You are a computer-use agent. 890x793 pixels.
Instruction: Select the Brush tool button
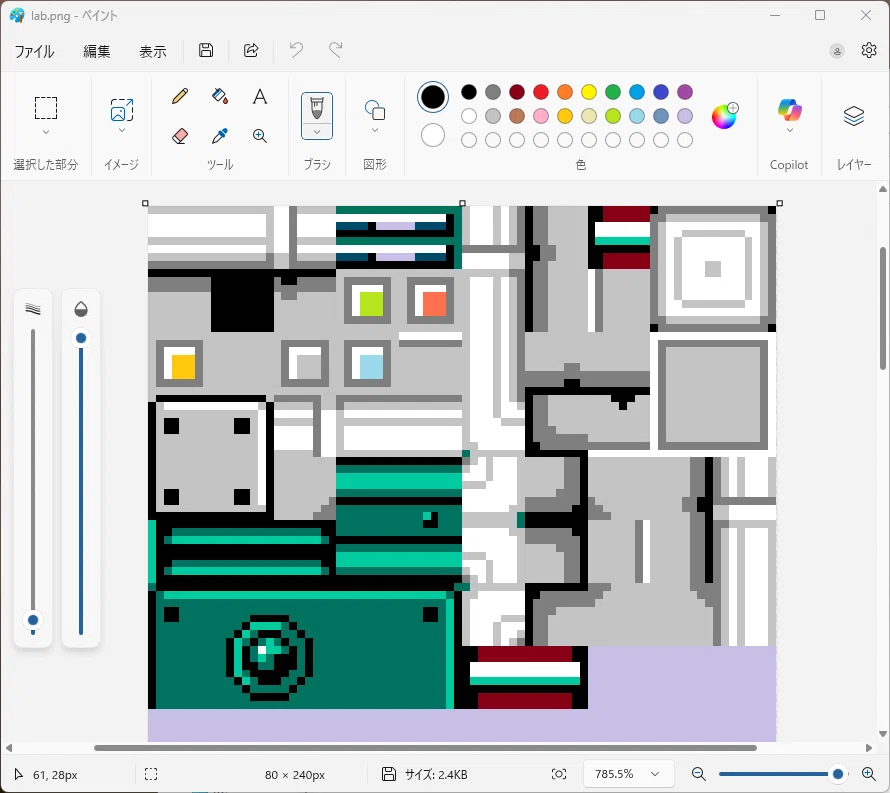317,108
